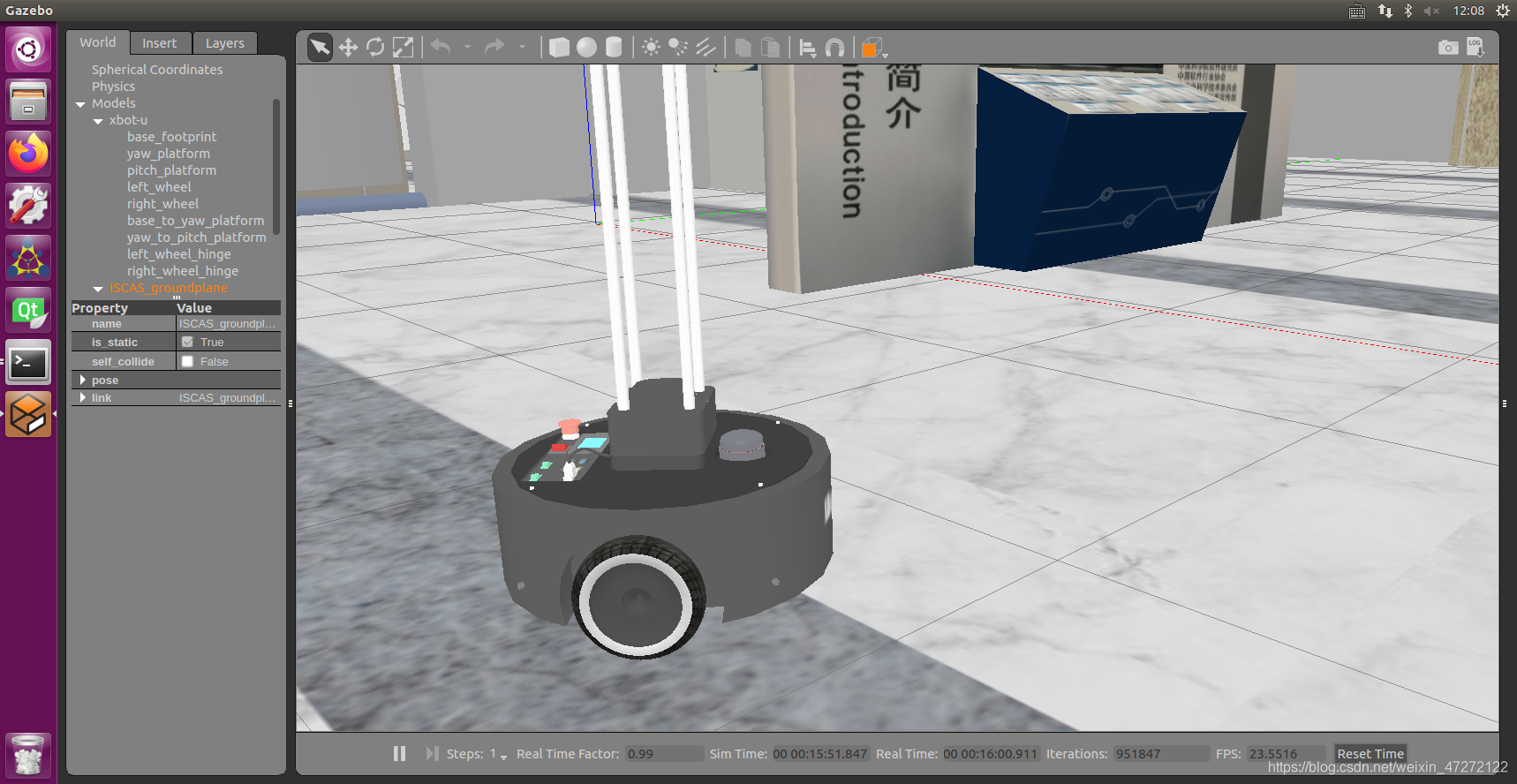Select the right_wheel_hinge joint
This screenshot has width=1517, height=784.
point(183,271)
